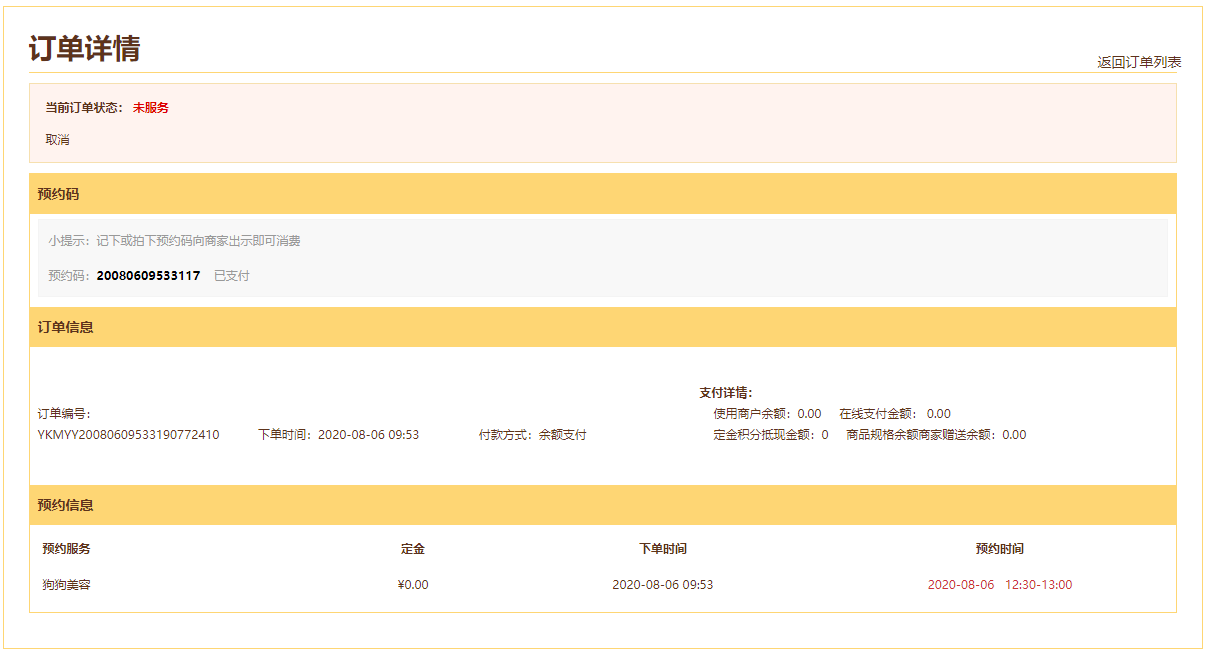Click red appointment time 2020-08-06 12:30-13:00

(x=1000, y=585)
